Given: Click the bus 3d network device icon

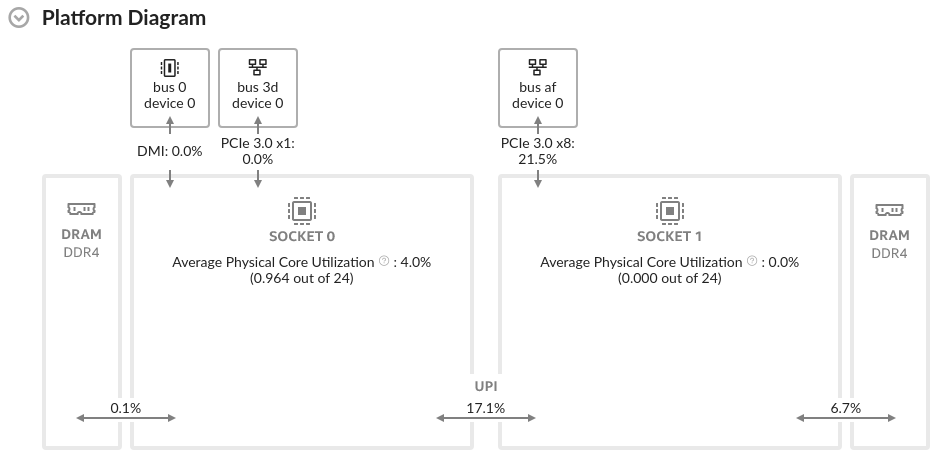Looking at the screenshot, I should pos(258,67).
